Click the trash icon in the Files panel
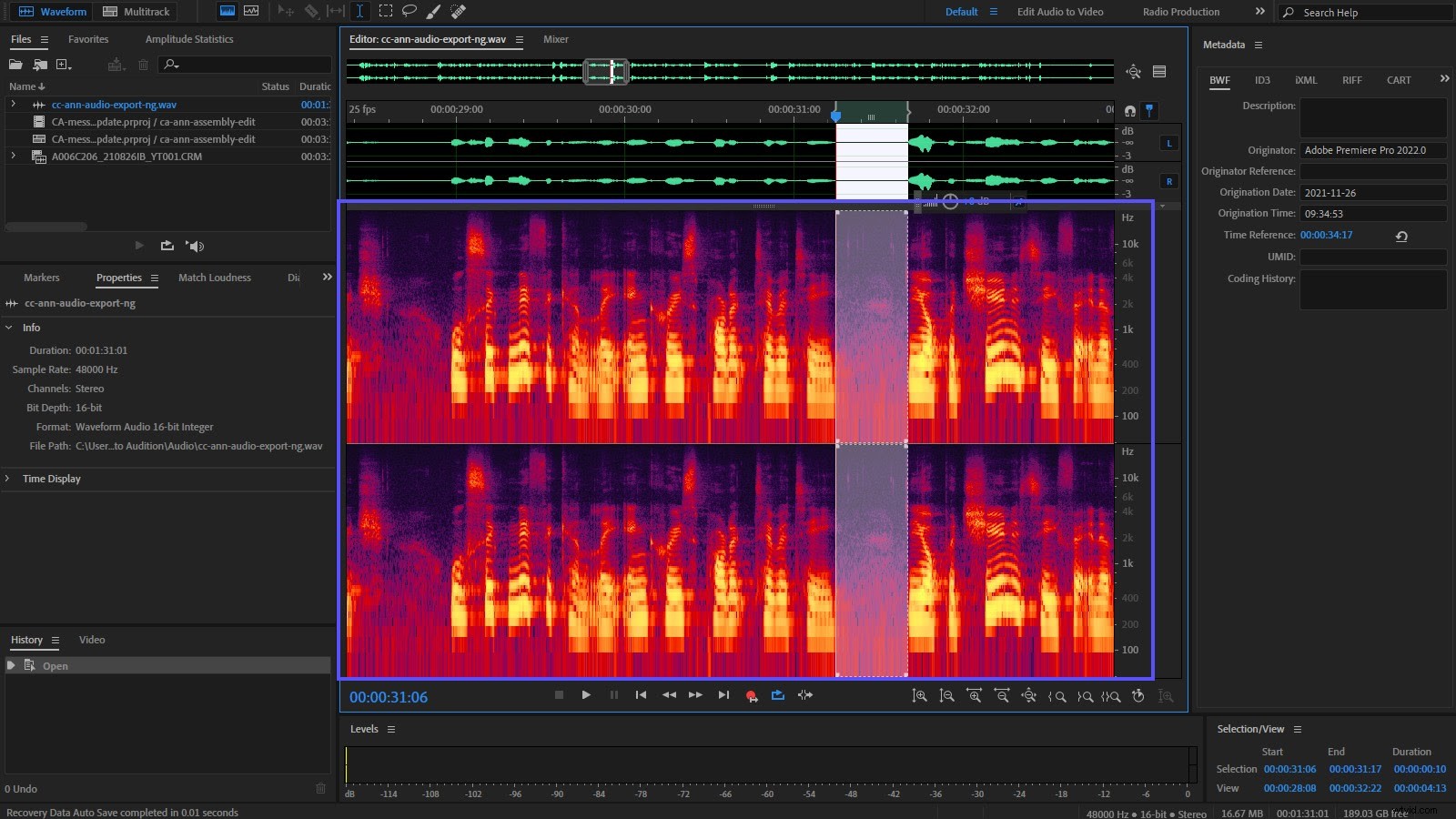The height and width of the screenshot is (819, 1456). pos(143,64)
